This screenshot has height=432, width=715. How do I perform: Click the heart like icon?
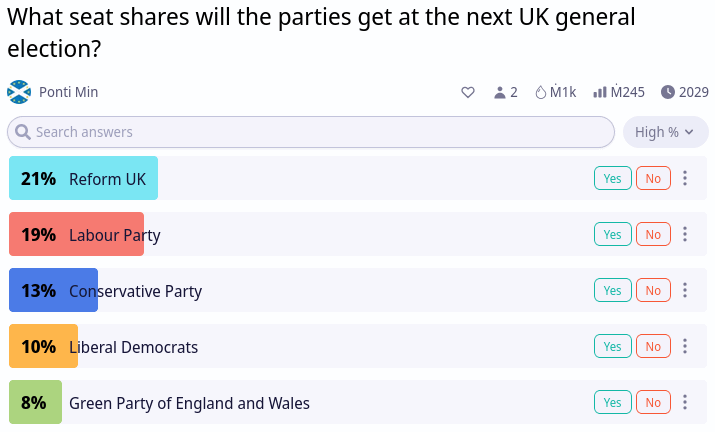pyautogui.click(x=468, y=92)
